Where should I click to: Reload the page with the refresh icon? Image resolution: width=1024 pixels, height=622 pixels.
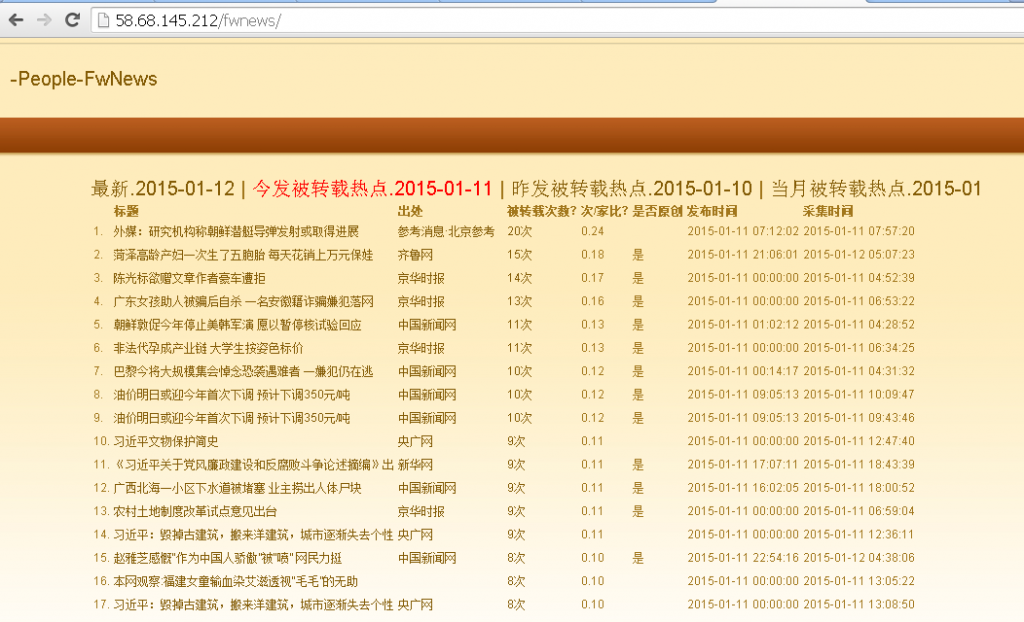point(72,20)
